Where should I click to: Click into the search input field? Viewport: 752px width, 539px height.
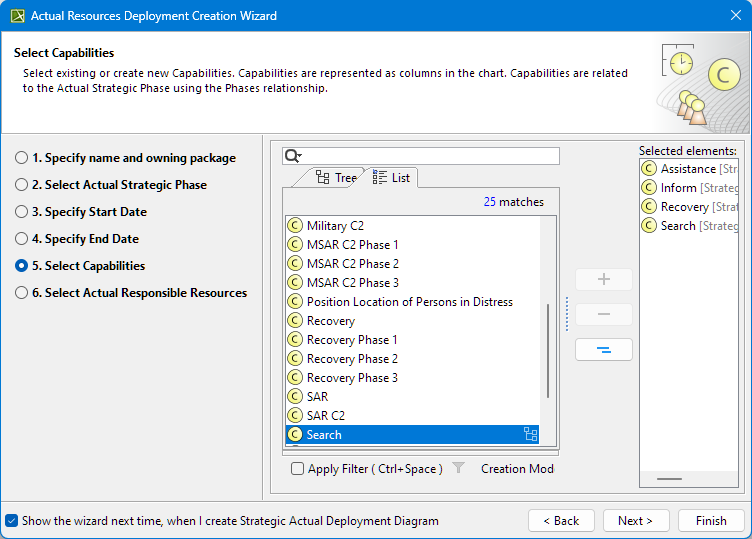tap(430, 156)
